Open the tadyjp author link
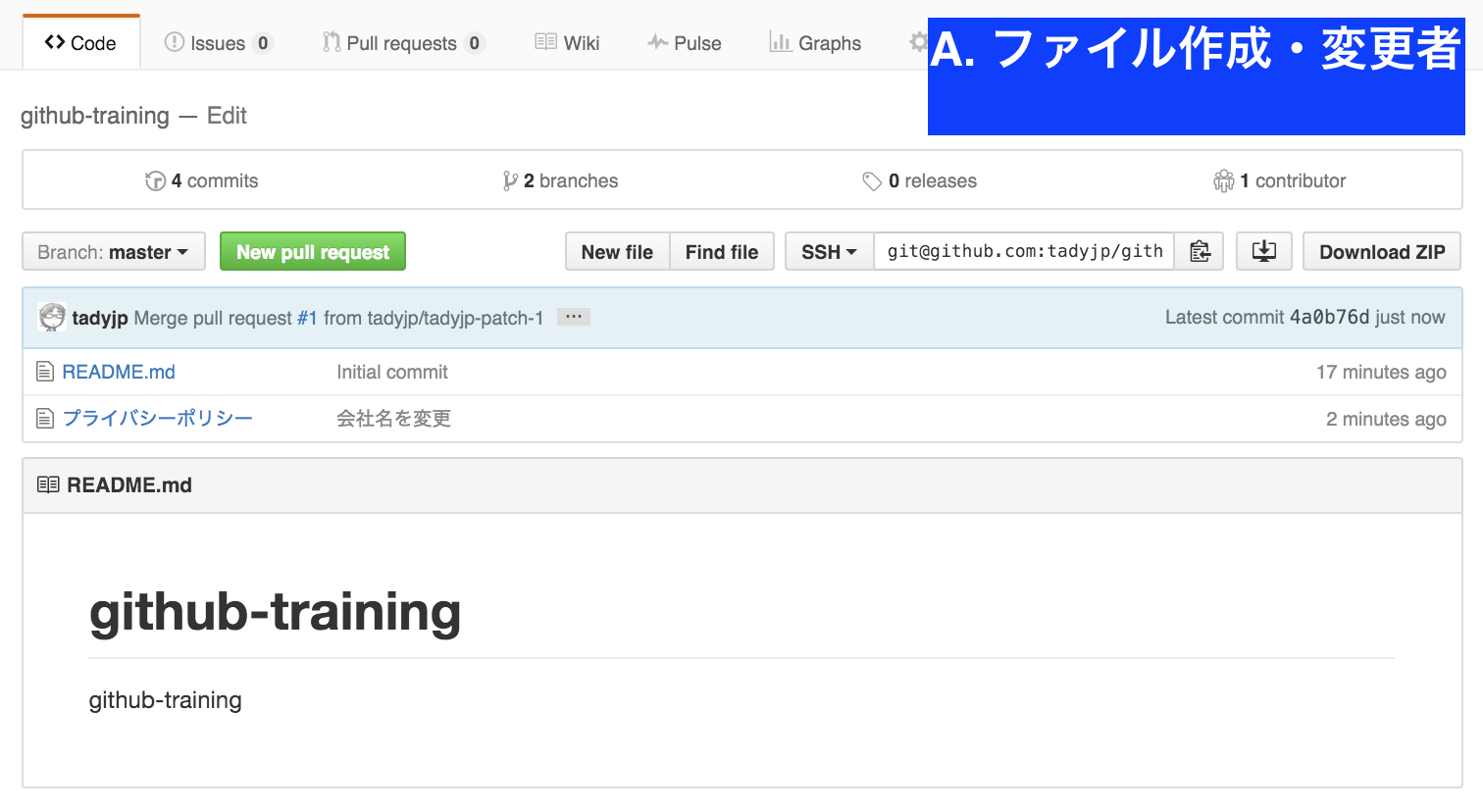Screen dimensions: 1483x812 [100, 318]
